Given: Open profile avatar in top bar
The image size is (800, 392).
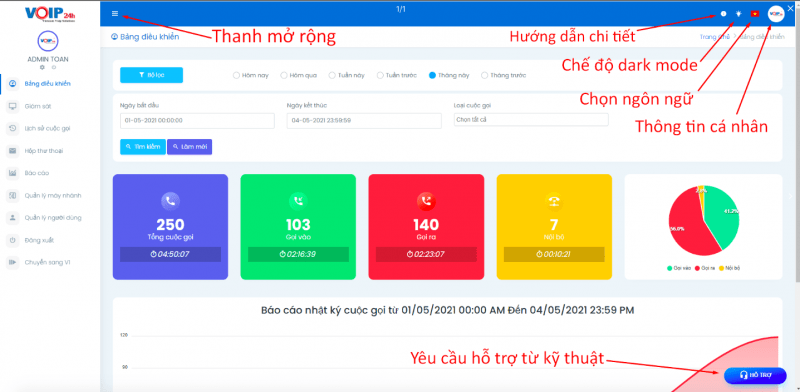Looking at the screenshot, I should click(x=776, y=14).
